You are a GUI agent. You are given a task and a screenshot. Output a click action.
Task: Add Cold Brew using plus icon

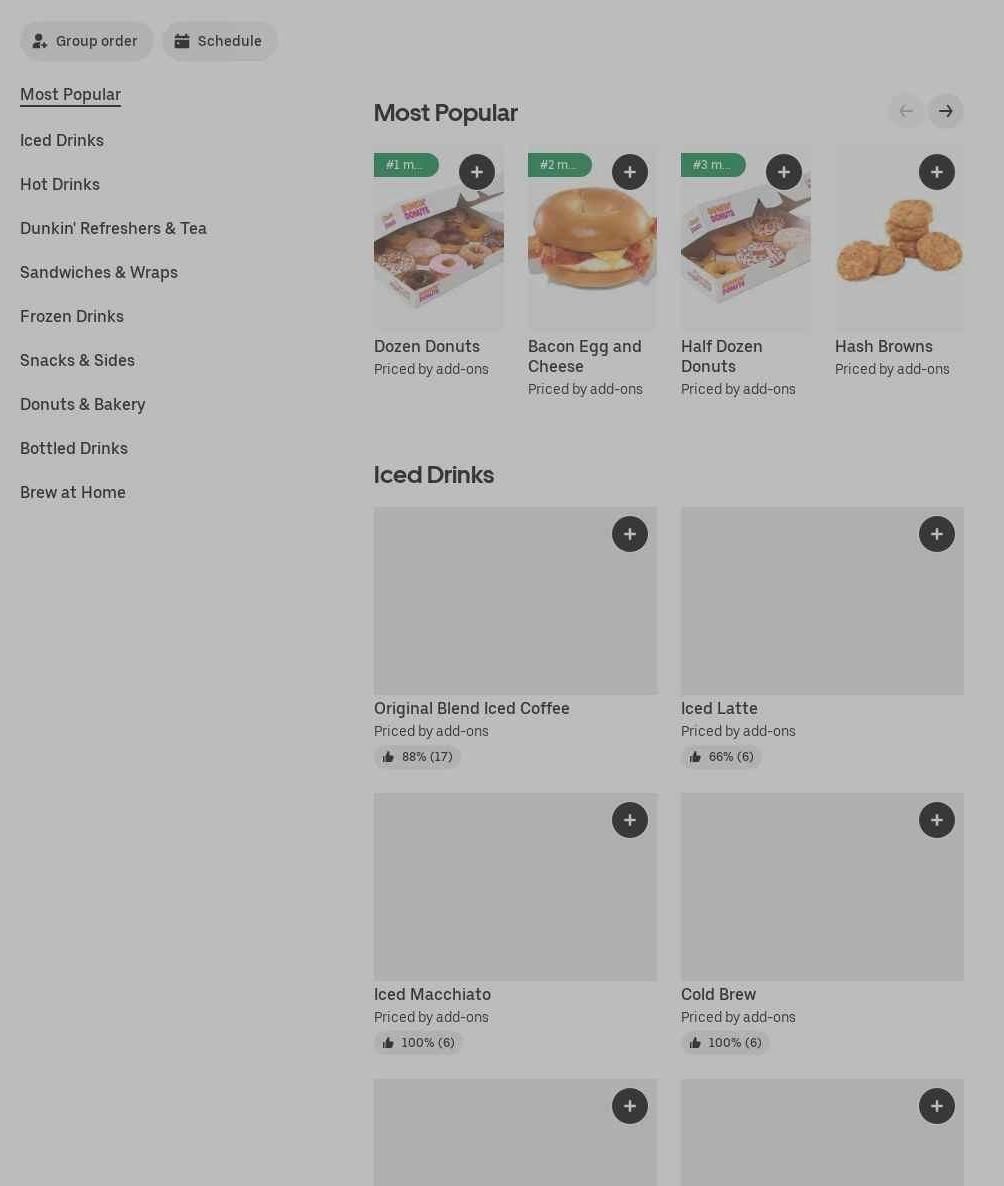point(937,820)
